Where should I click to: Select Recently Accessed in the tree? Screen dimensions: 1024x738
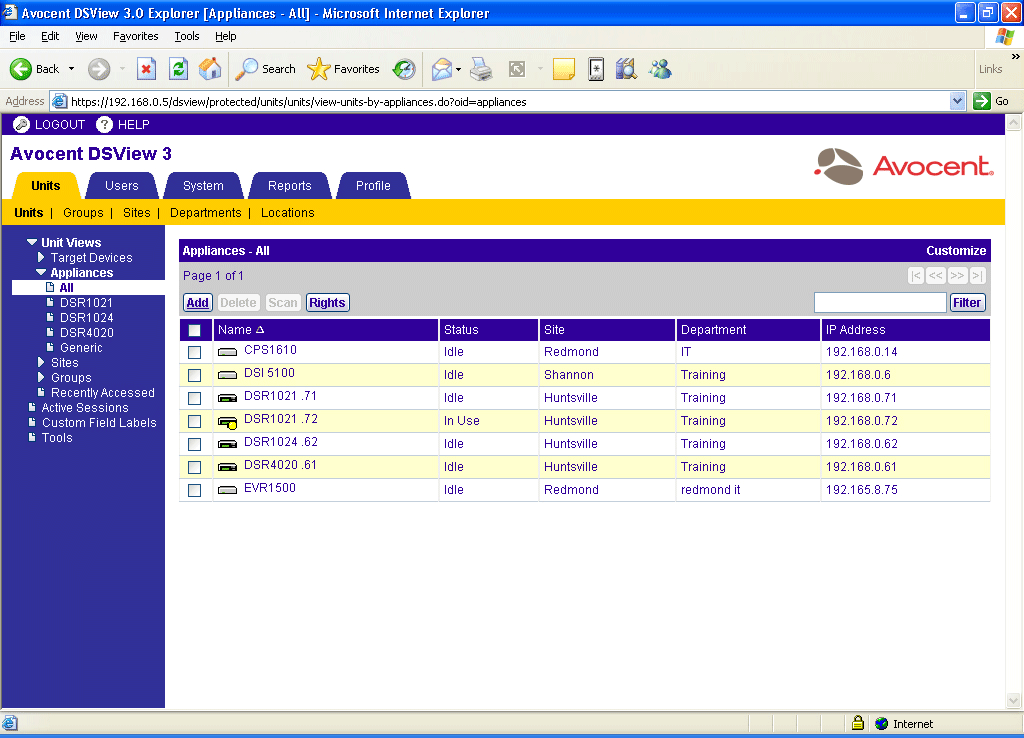(x=103, y=393)
